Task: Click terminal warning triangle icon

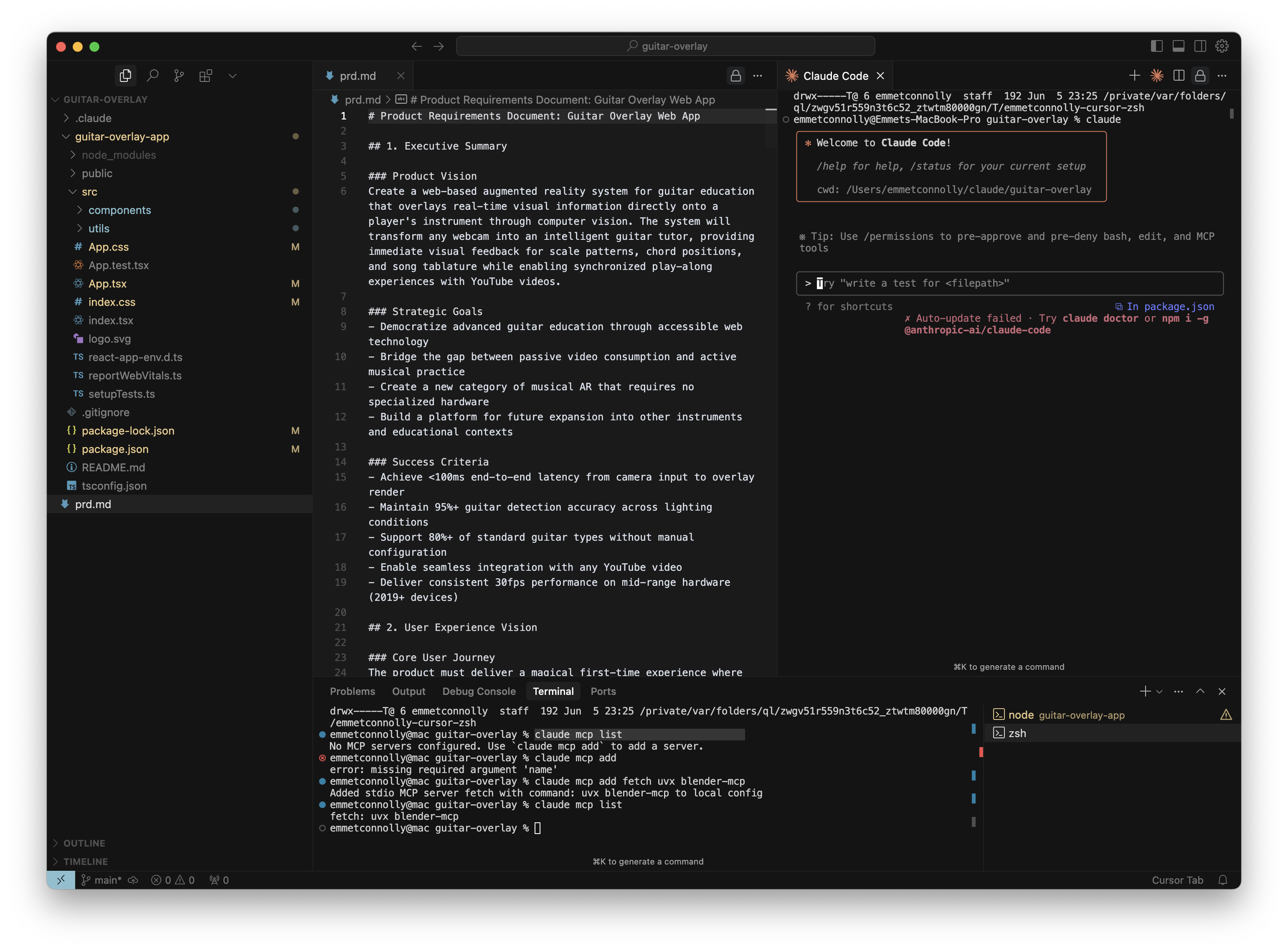Action: pos(1226,715)
